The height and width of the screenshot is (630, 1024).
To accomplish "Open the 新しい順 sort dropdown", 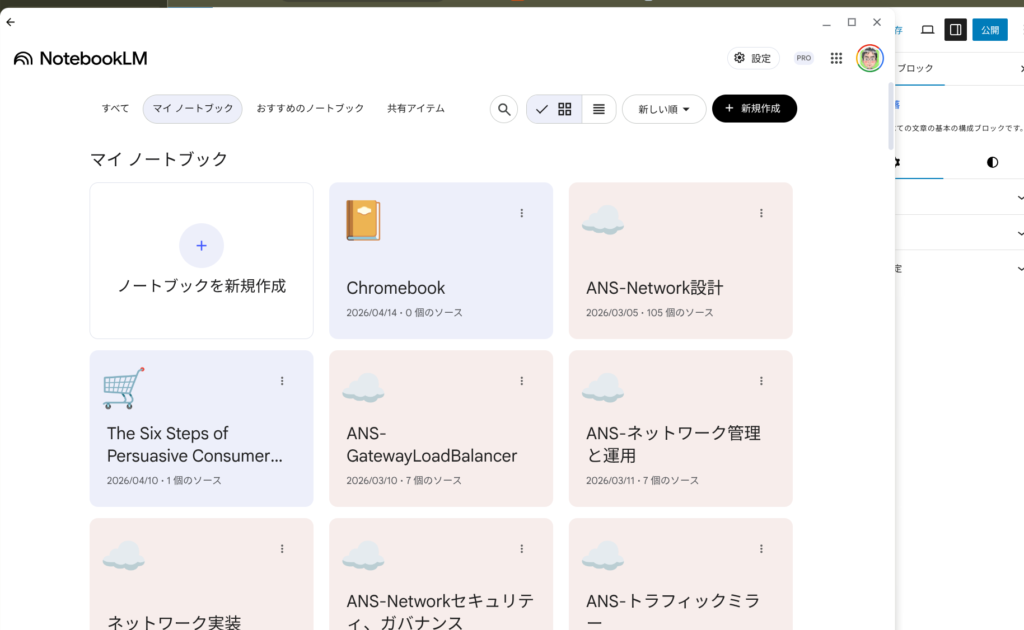I will [664, 109].
